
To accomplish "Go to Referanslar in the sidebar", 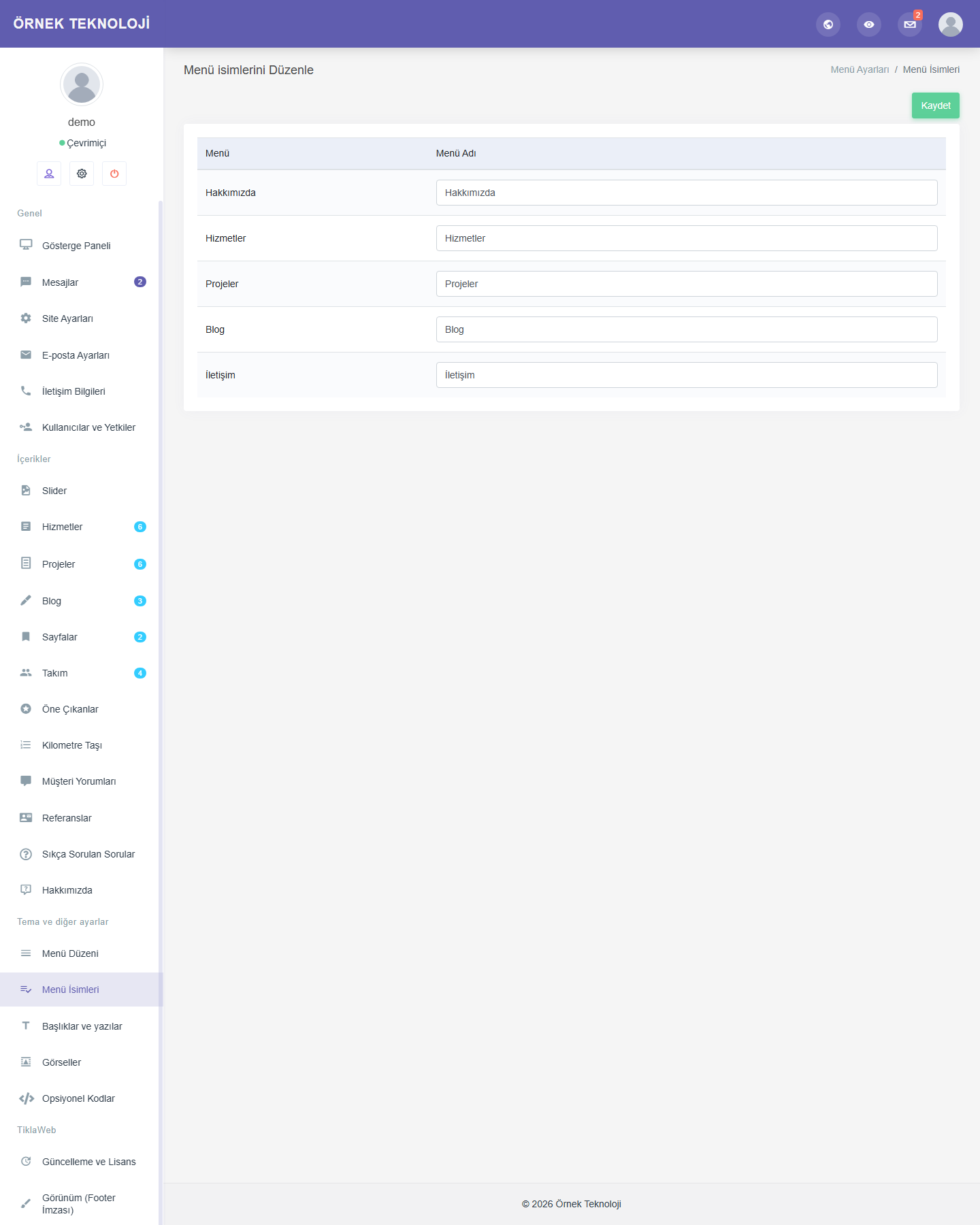I will click(x=82, y=818).
